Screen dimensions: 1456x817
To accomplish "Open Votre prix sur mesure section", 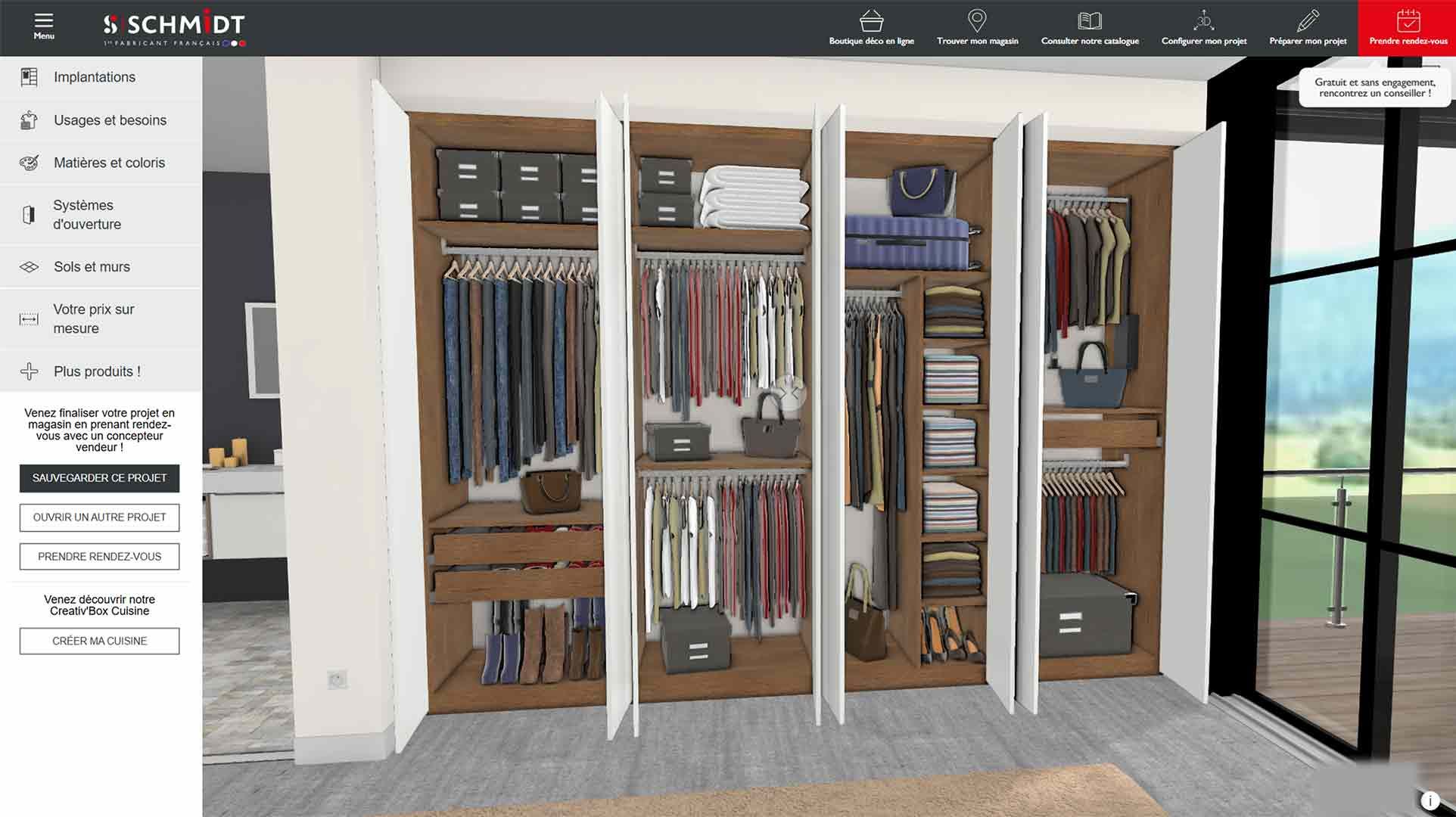I will (x=92, y=318).
